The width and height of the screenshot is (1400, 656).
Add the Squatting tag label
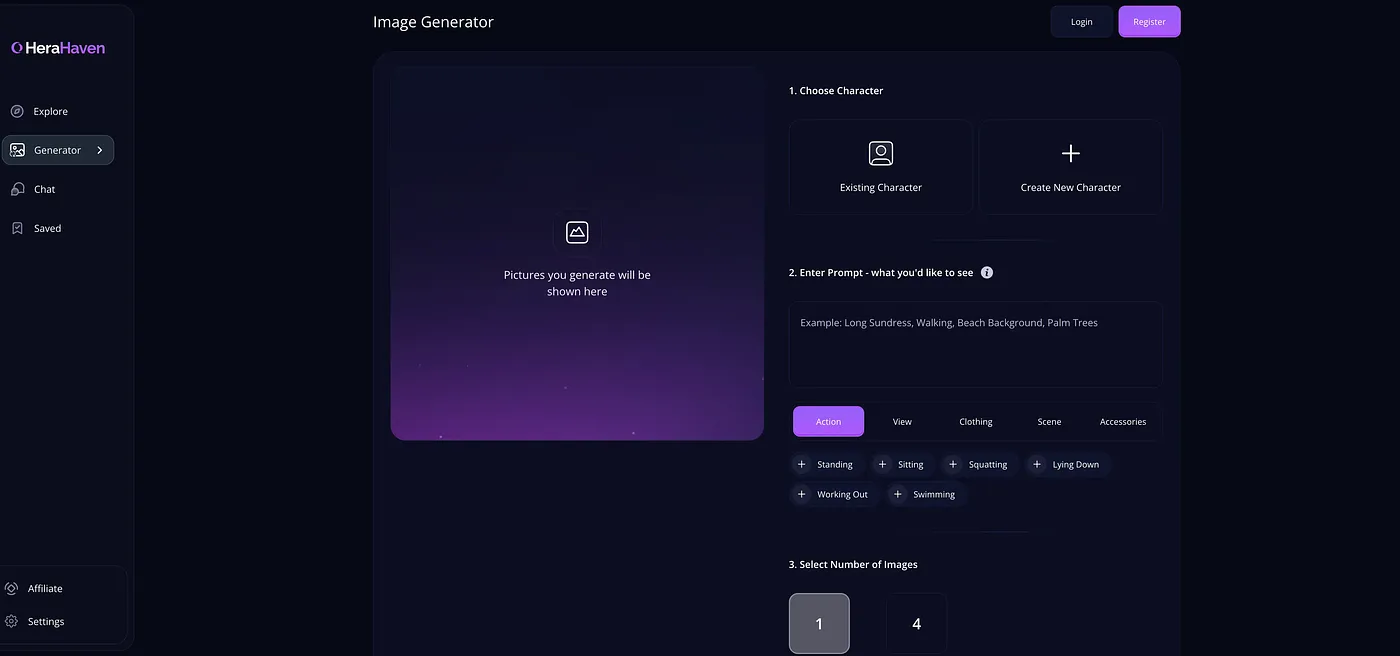988,464
